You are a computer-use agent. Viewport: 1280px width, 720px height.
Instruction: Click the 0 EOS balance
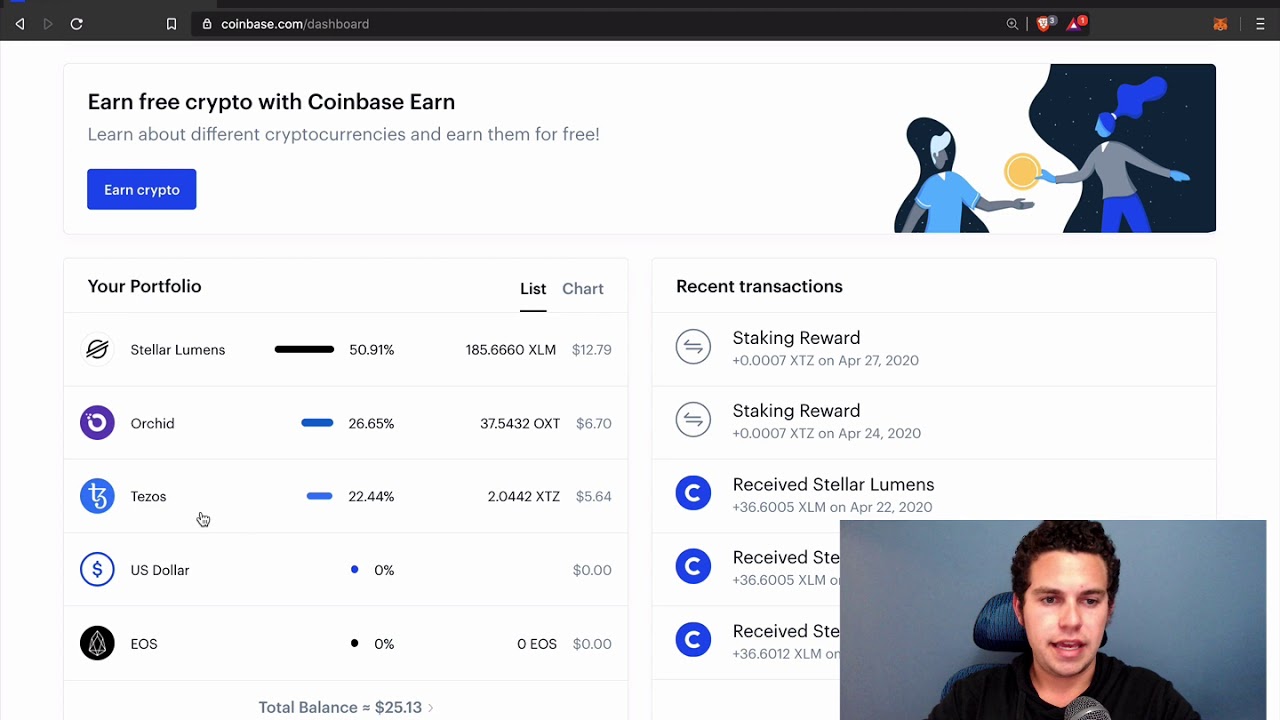[x=537, y=644]
